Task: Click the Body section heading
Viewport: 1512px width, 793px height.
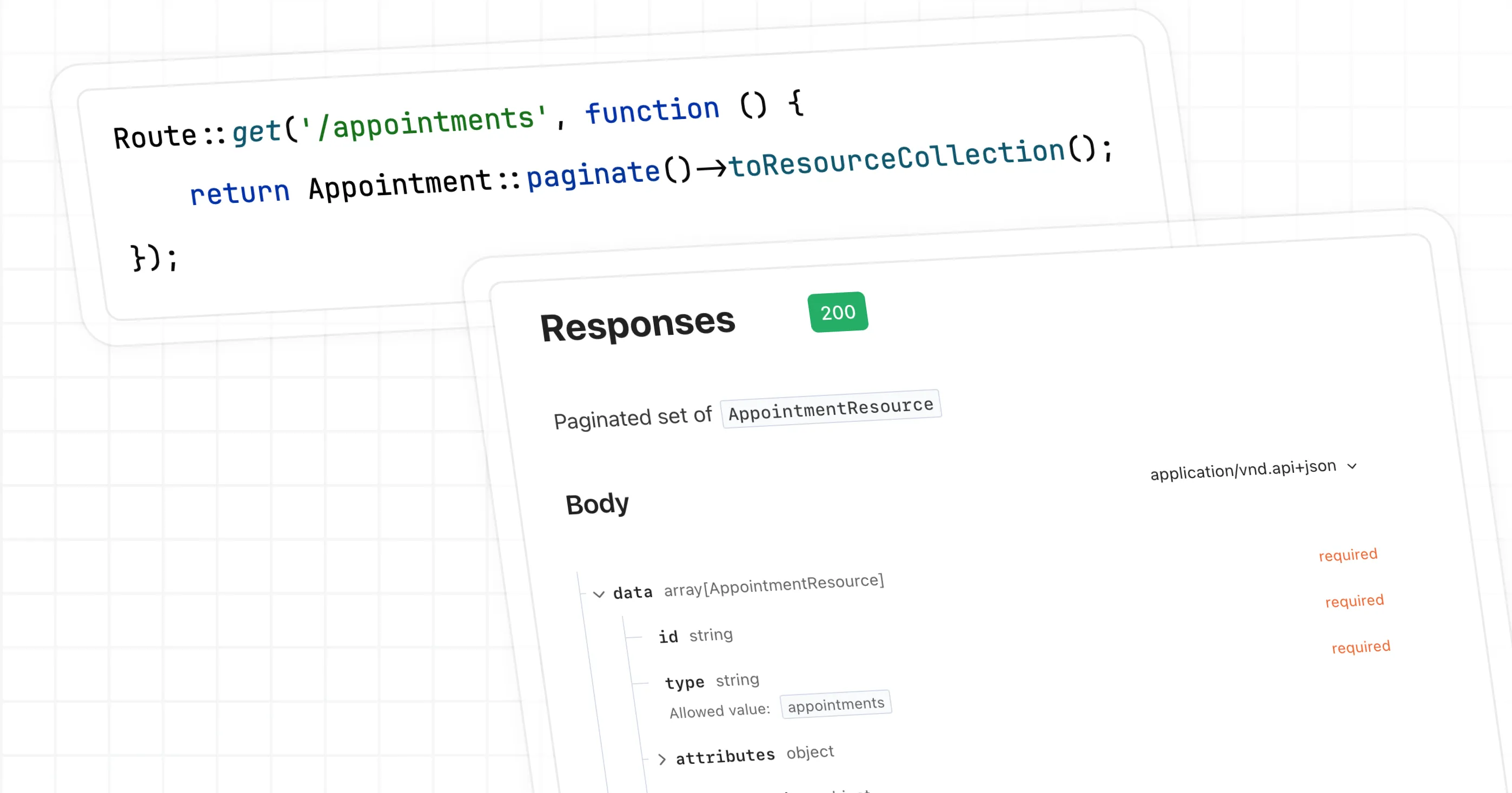Action: pos(597,504)
